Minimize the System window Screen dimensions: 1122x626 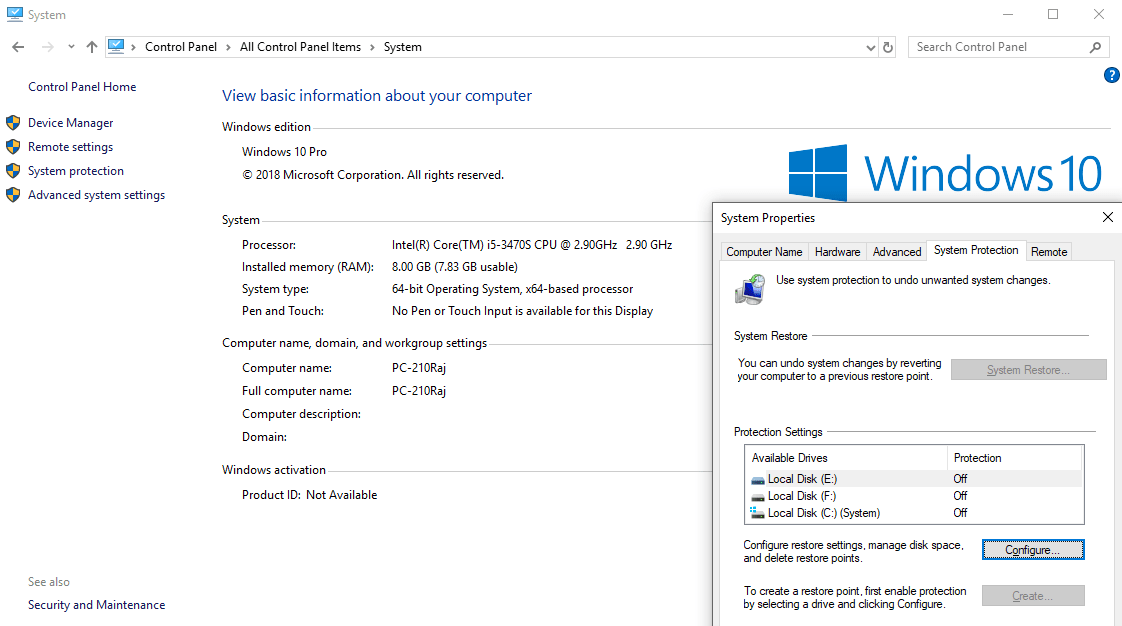[x=1008, y=14]
